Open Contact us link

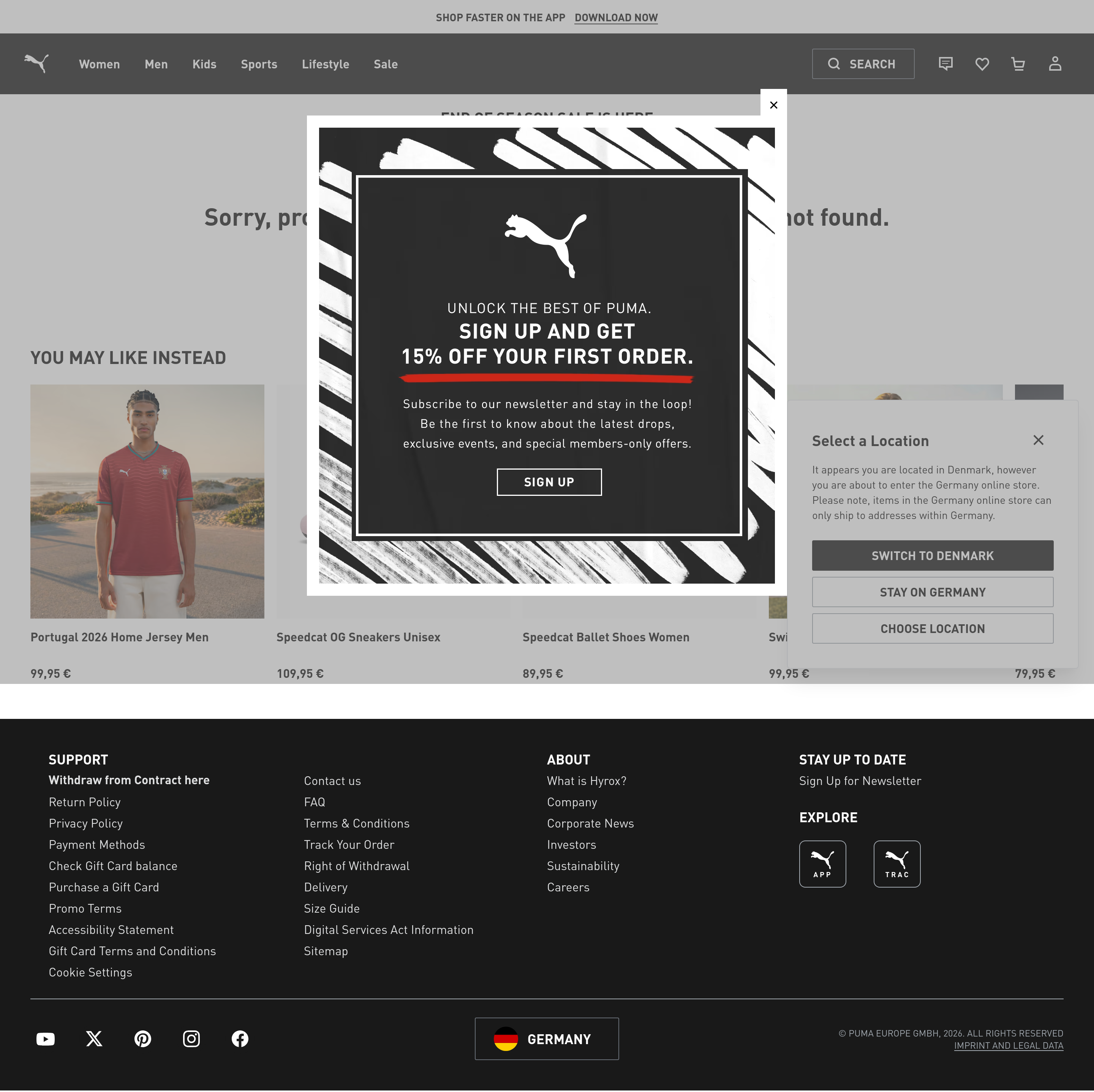tap(332, 781)
